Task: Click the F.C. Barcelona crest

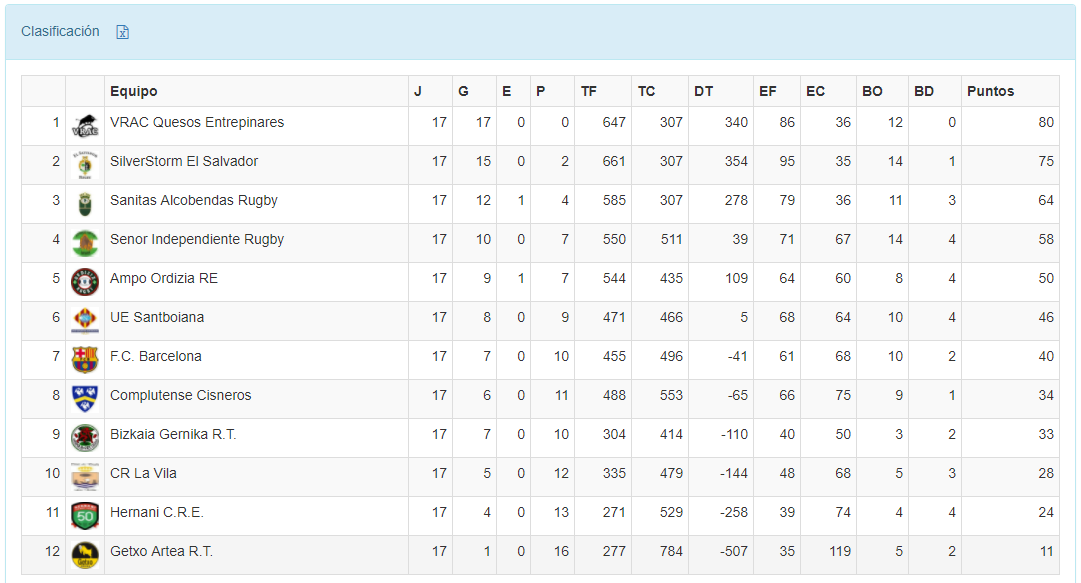Action: (85, 360)
